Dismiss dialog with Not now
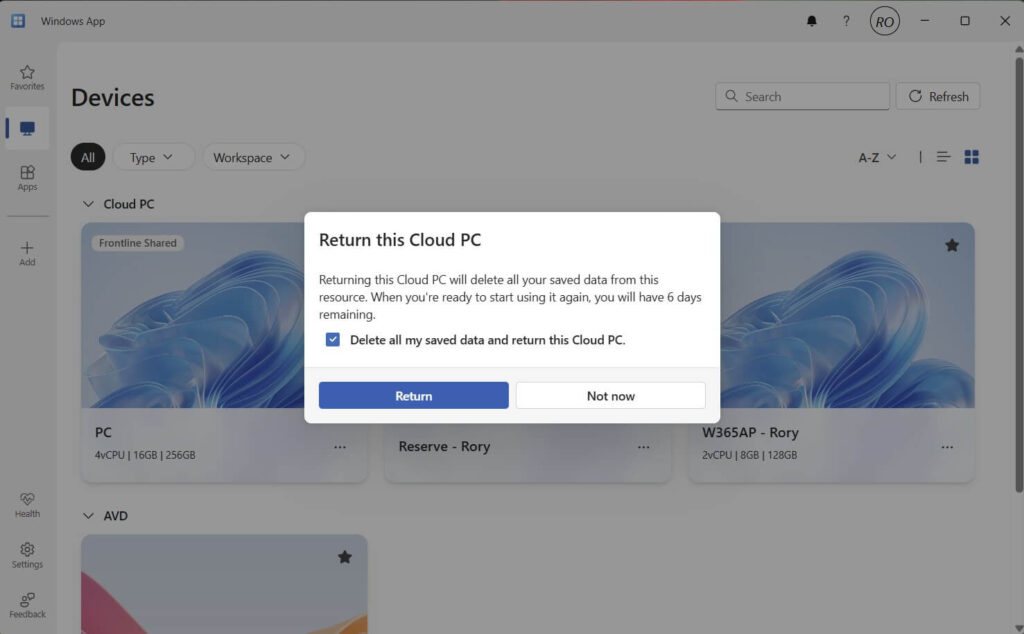This screenshot has width=1024, height=634. pyautogui.click(x=611, y=396)
